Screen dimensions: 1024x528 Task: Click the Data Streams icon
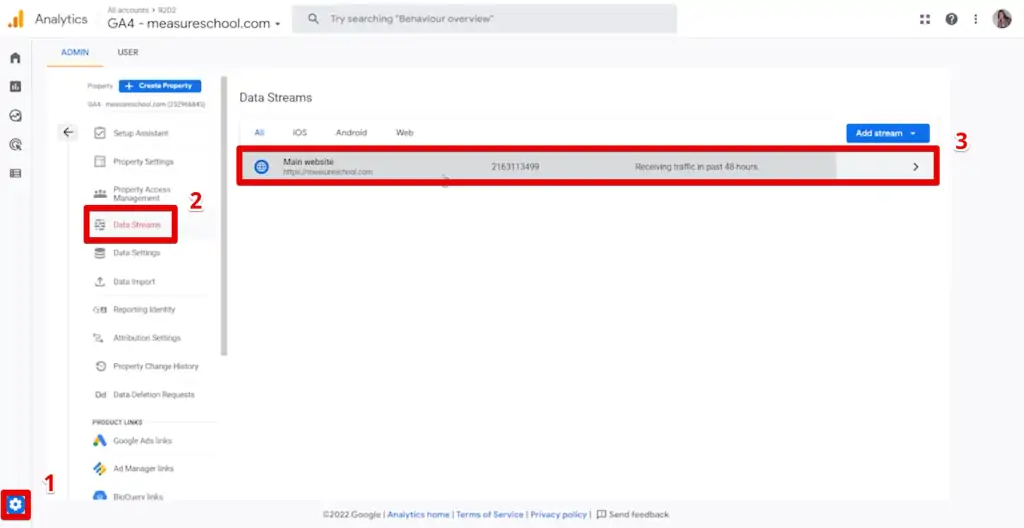point(100,225)
